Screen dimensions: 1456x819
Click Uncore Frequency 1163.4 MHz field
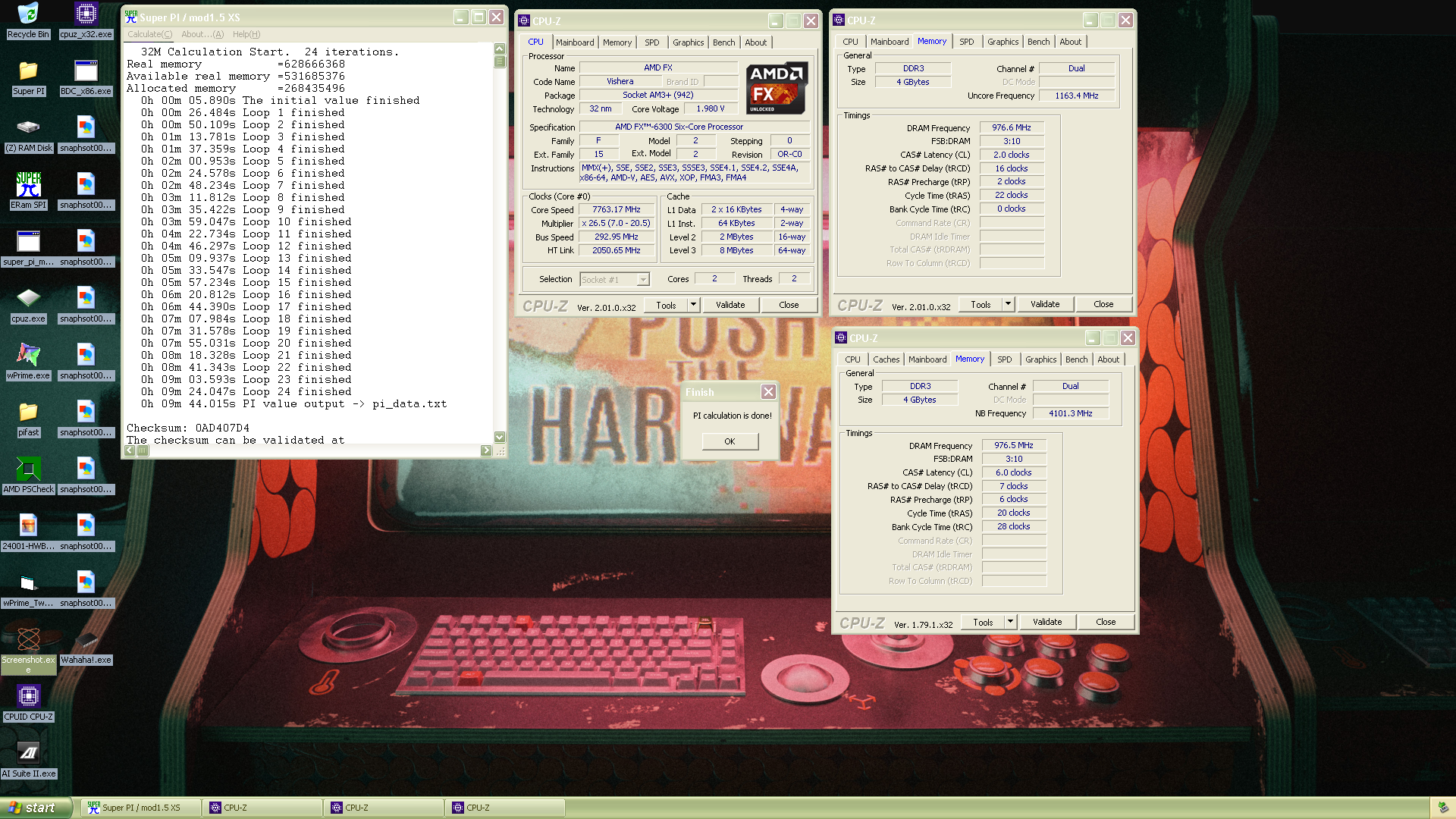tap(1076, 96)
